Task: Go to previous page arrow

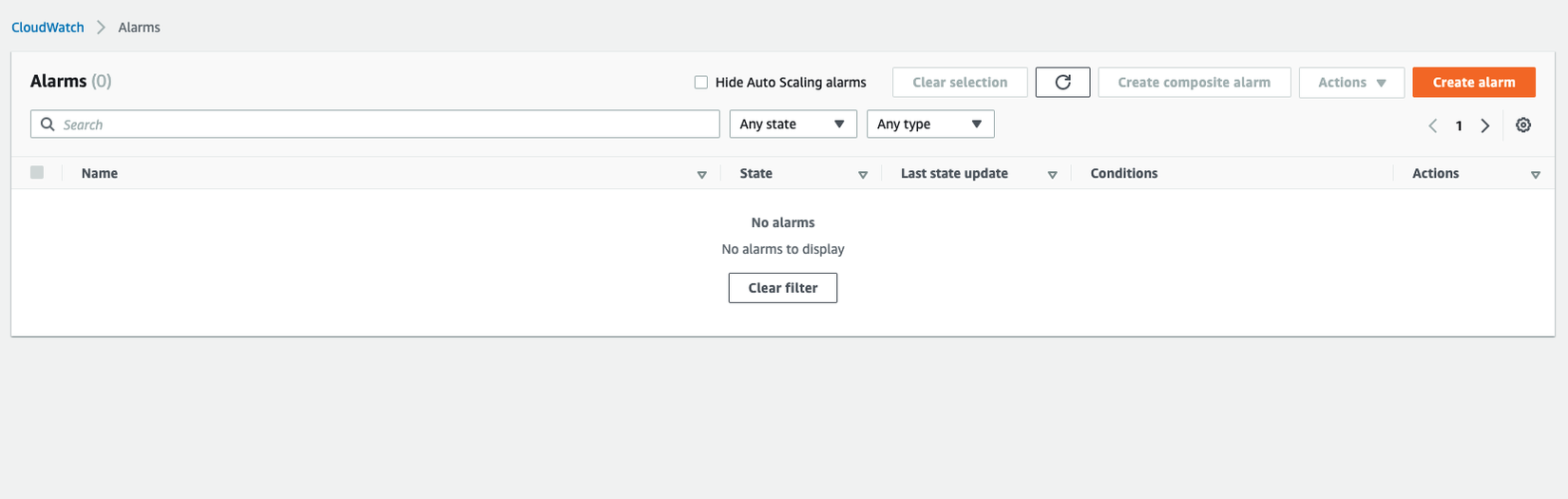Action: point(1433,125)
